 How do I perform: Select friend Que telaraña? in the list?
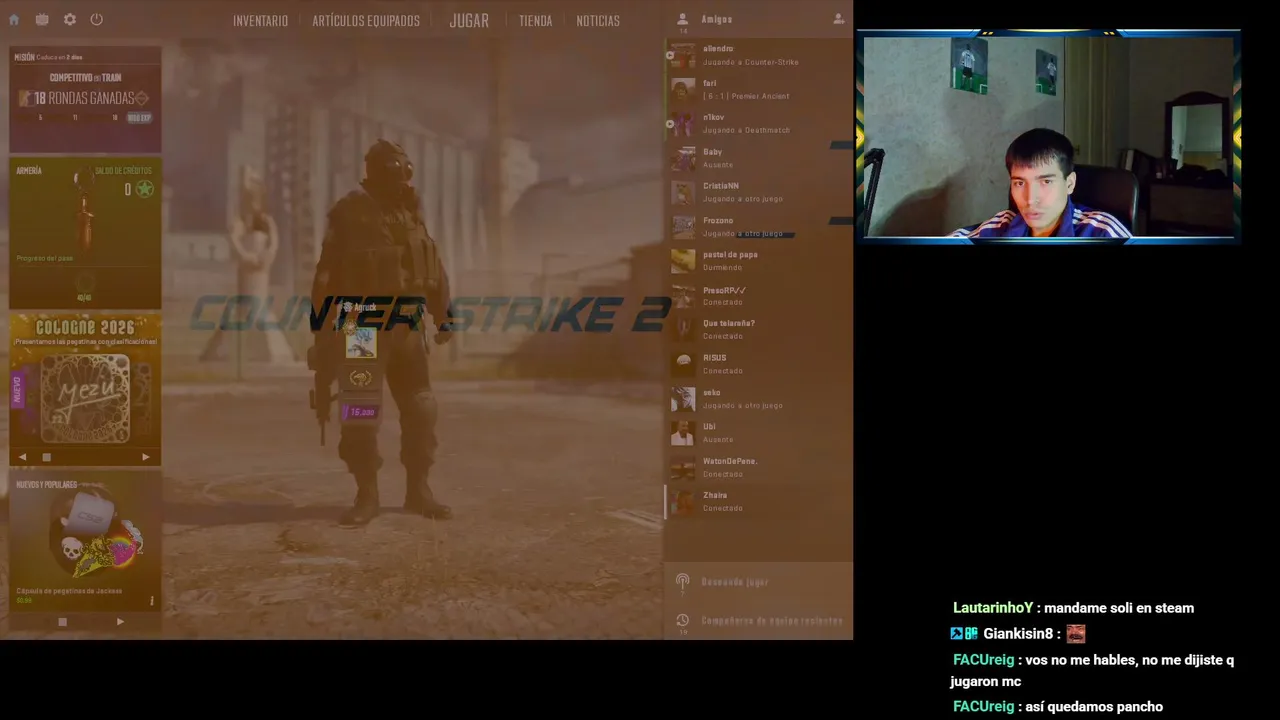[x=758, y=330]
